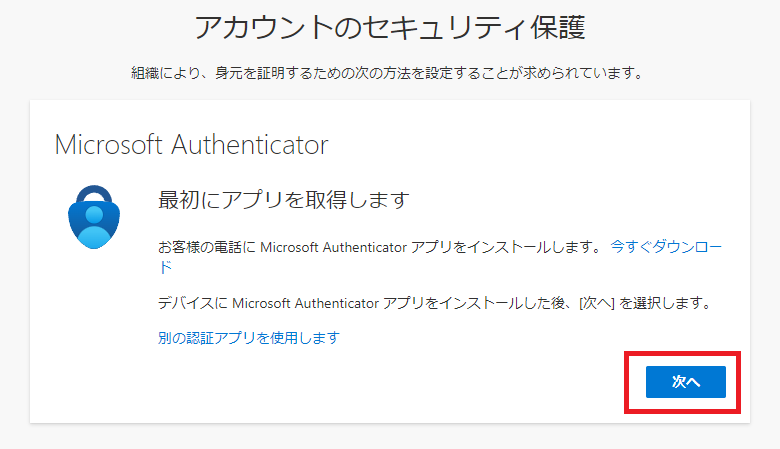This screenshot has height=449, width=780.
Task: Click the Microsoft Authenticator card heading
Action: click(x=192, y=145)
